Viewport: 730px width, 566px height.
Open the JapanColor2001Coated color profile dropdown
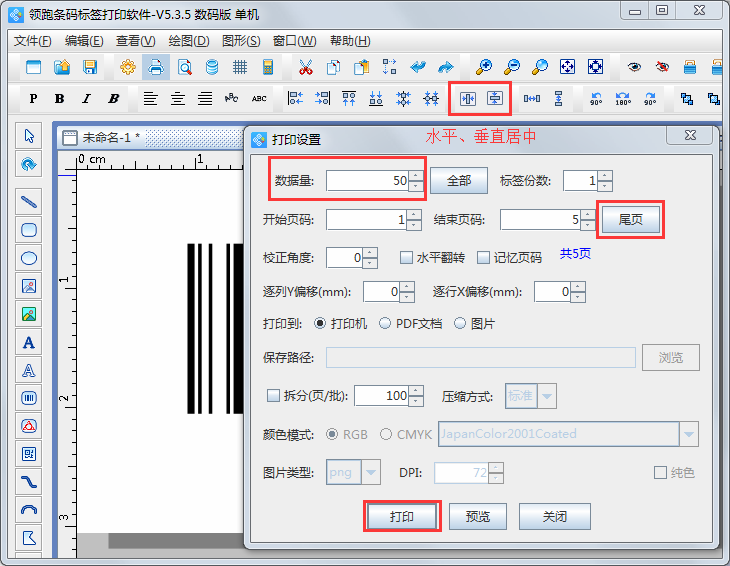tap(688, 434)
